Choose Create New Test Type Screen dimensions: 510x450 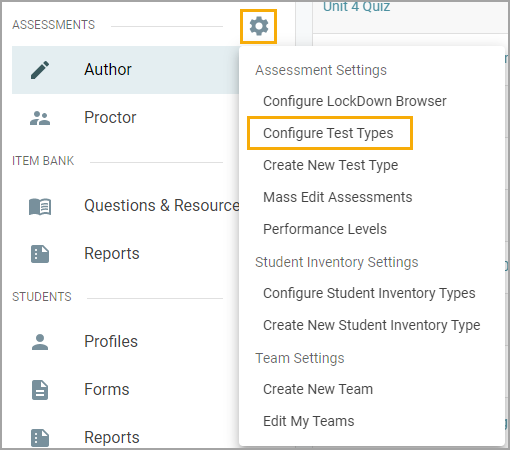331,165
